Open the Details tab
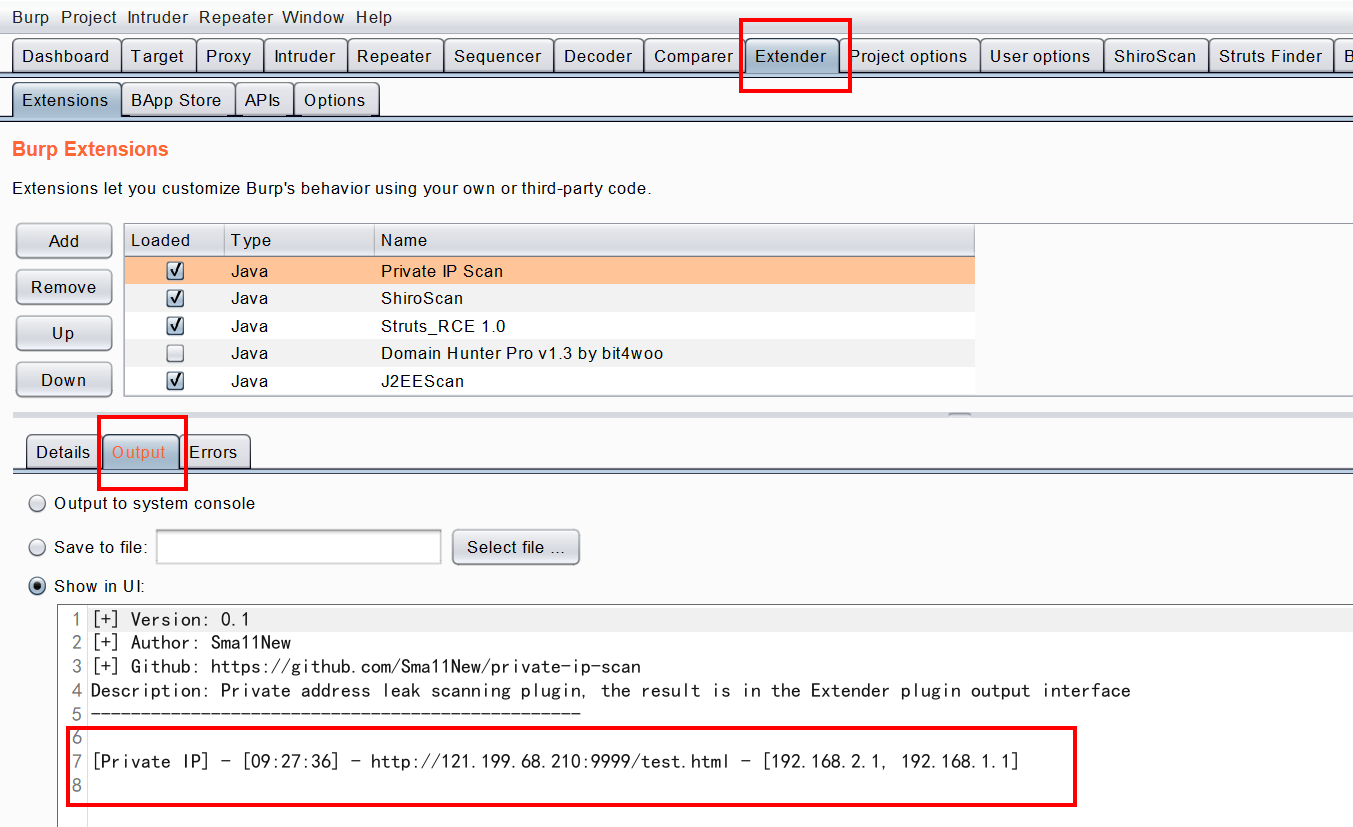This screenshot has width=1353, height=827. [x=63, y=452]
